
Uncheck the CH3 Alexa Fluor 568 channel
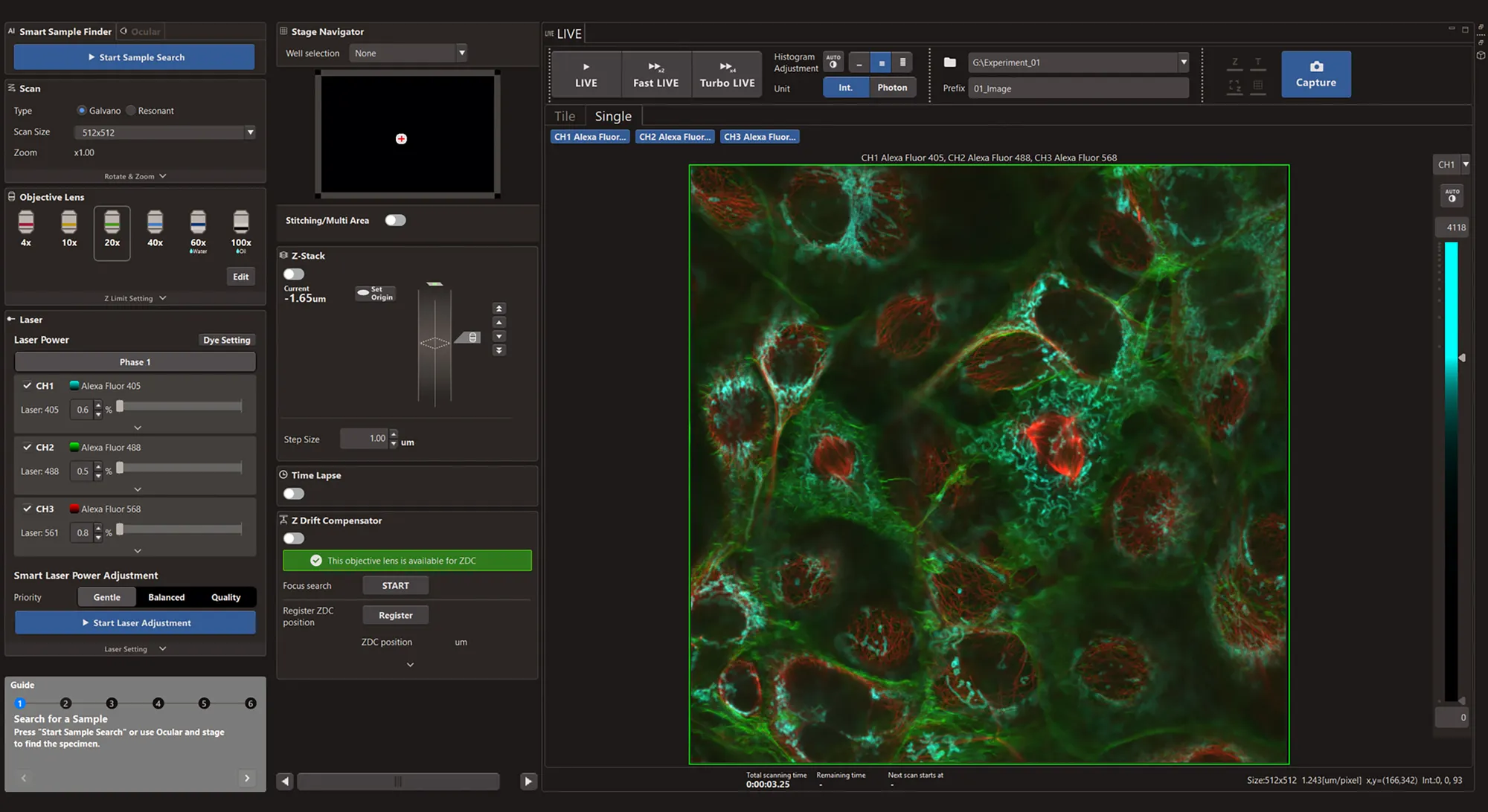coord(28,509)
